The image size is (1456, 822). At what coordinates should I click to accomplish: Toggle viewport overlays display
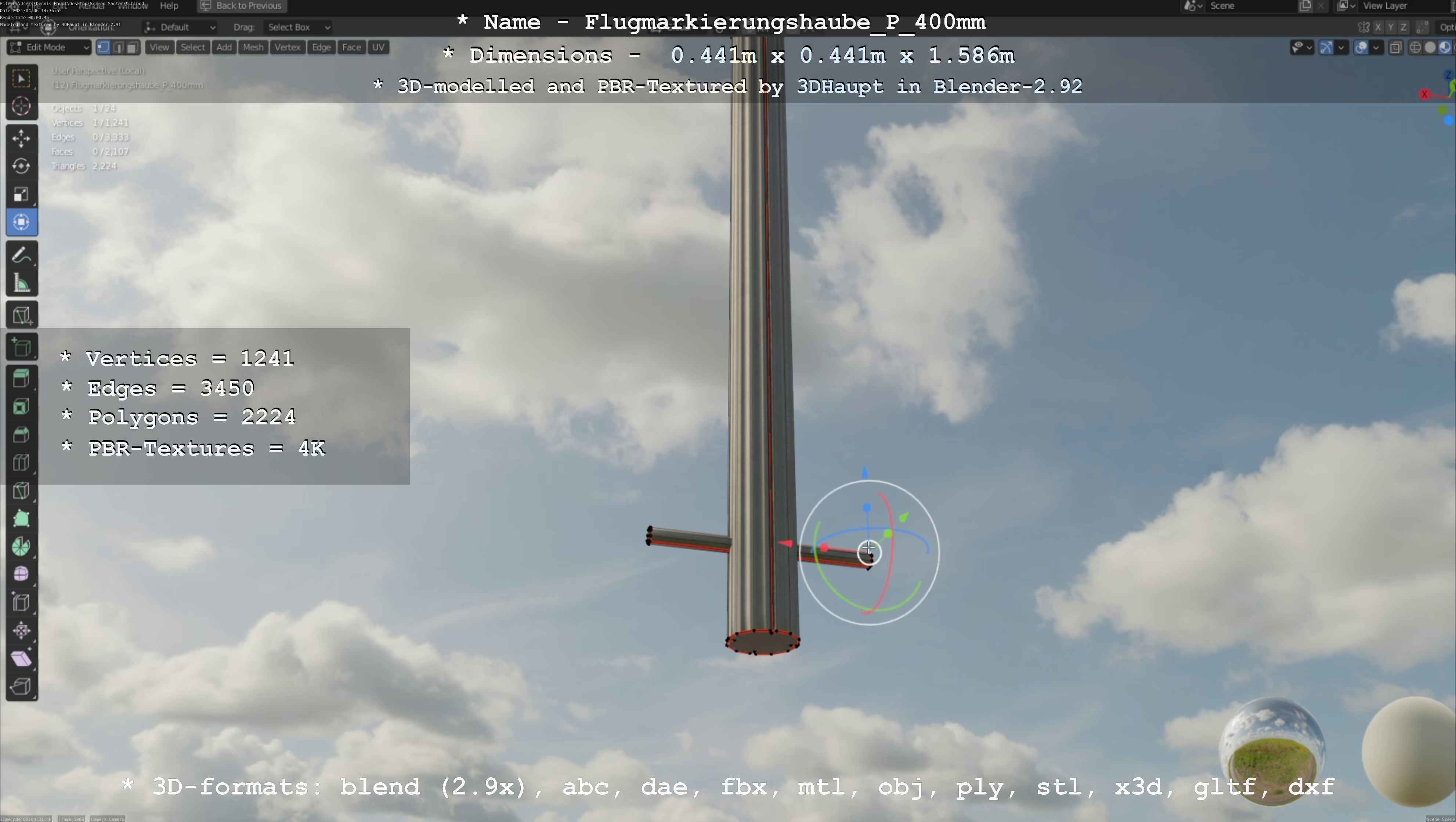pyautogui.click(x=1361, y=47)
